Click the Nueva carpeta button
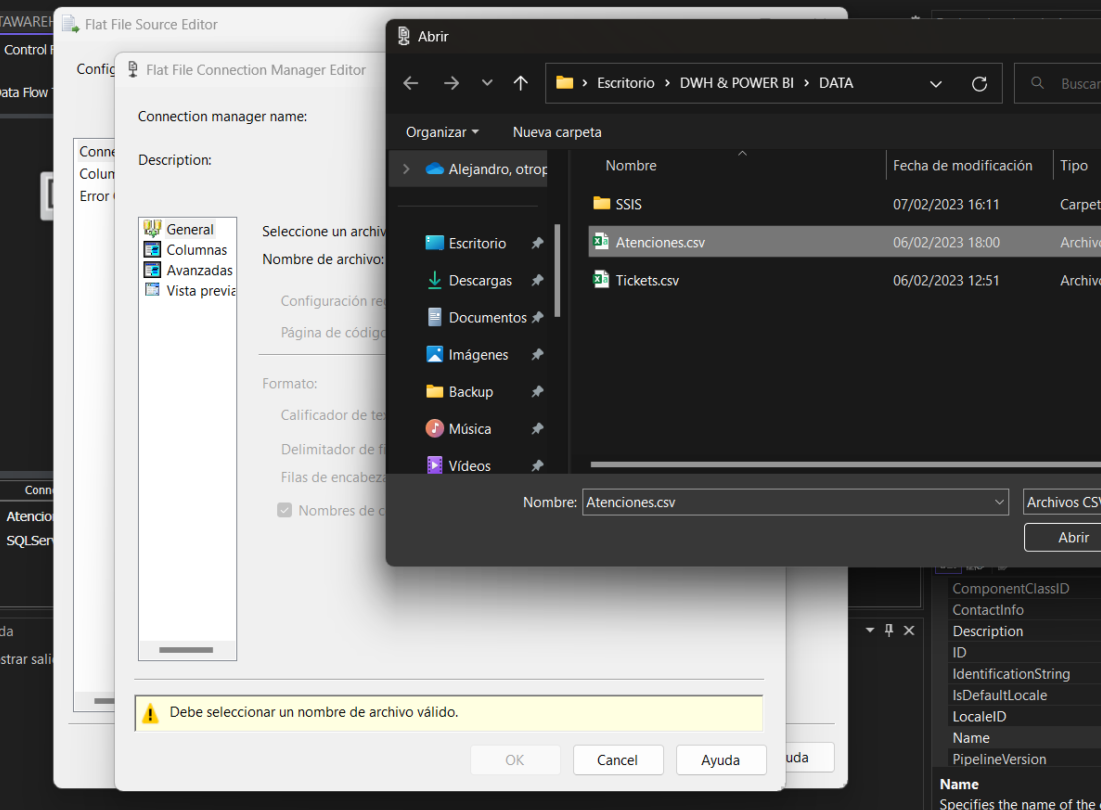The height and width of the screenshot is (810, 1101). point(557,132)
